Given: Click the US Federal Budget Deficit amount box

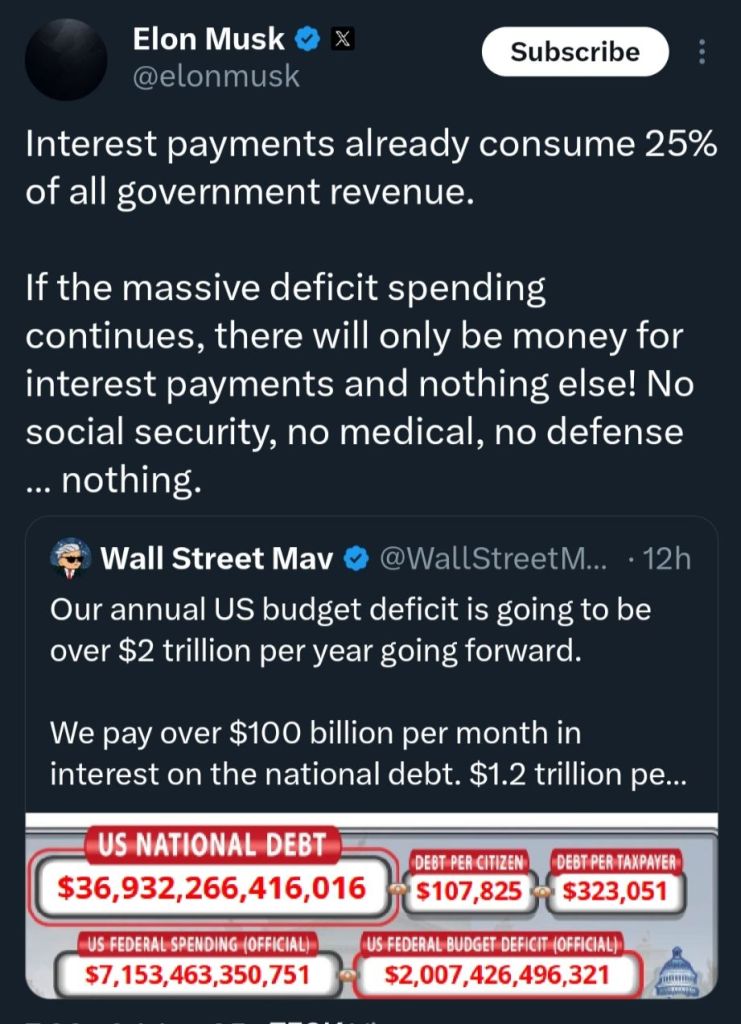Looking at the screenshot, I should (494, 973).
